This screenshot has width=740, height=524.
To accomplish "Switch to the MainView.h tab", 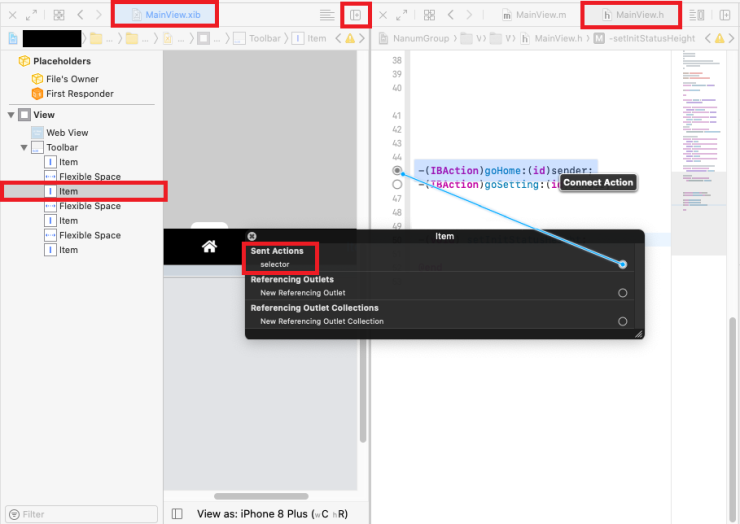I will [632, 15].
